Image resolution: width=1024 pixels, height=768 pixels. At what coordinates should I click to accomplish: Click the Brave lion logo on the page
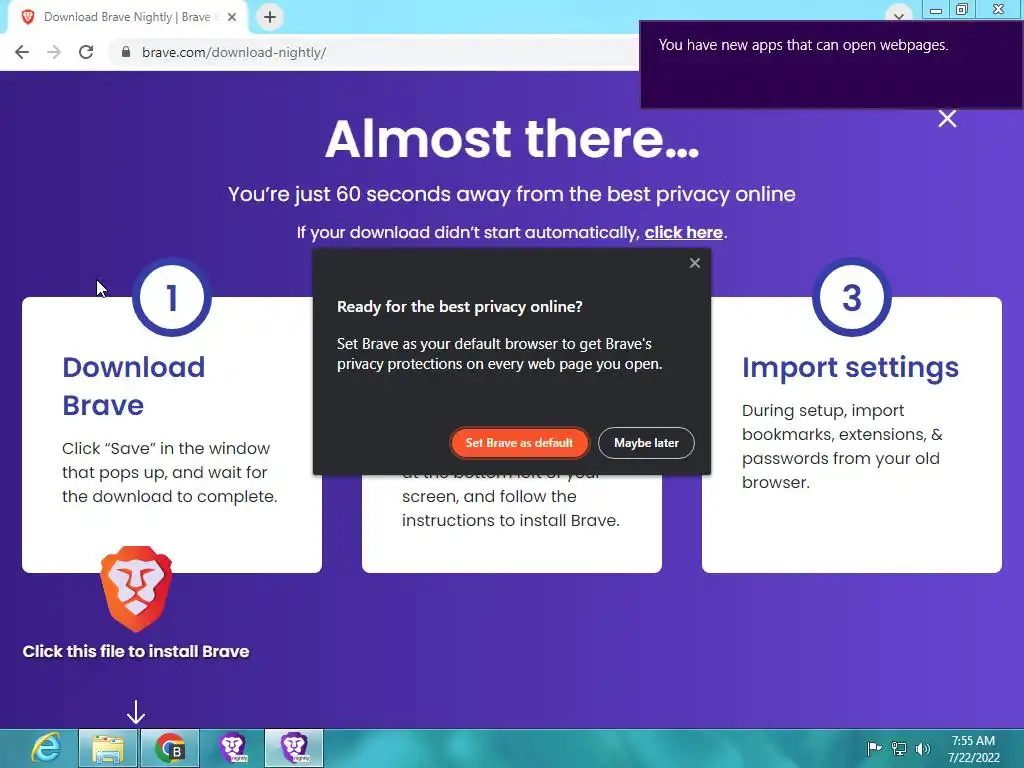pyautogui.click(x=136, y=588)
